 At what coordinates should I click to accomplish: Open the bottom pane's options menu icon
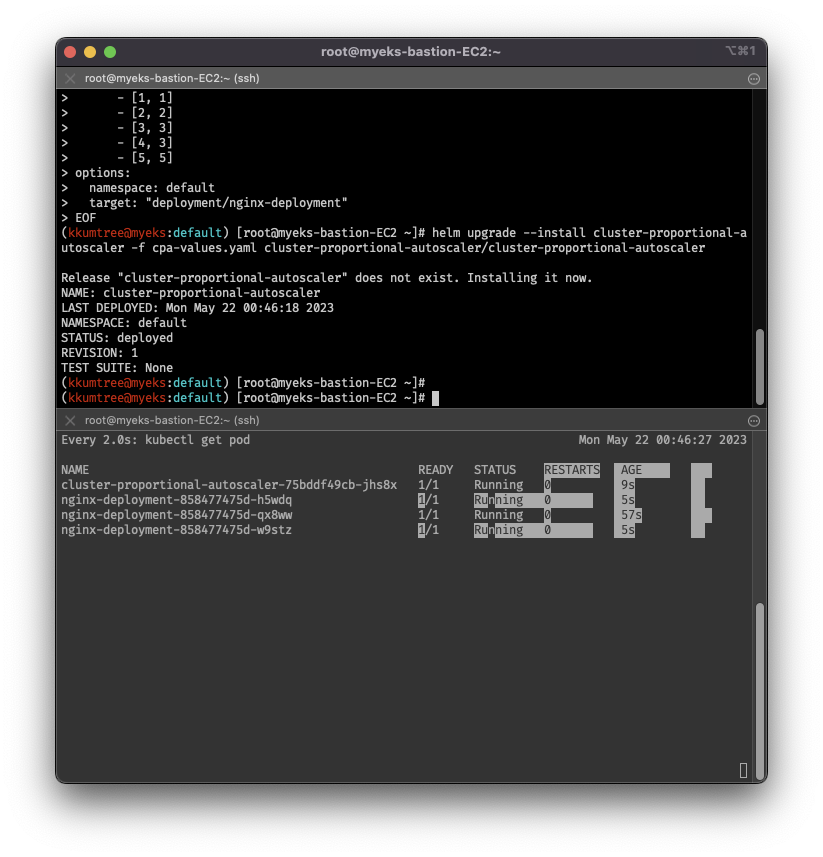[754, 421]
